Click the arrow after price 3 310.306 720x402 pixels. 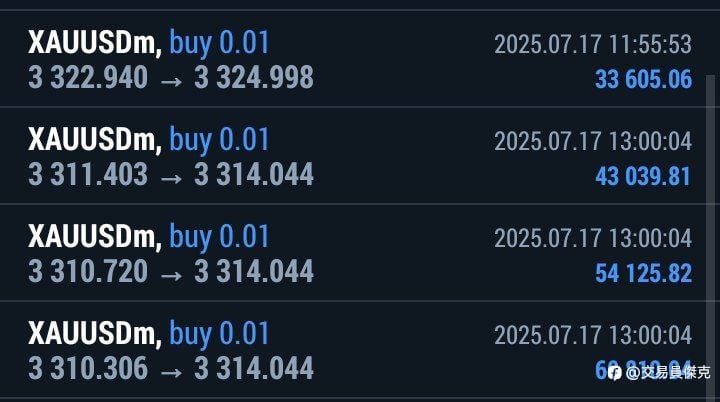click(171, 373)
